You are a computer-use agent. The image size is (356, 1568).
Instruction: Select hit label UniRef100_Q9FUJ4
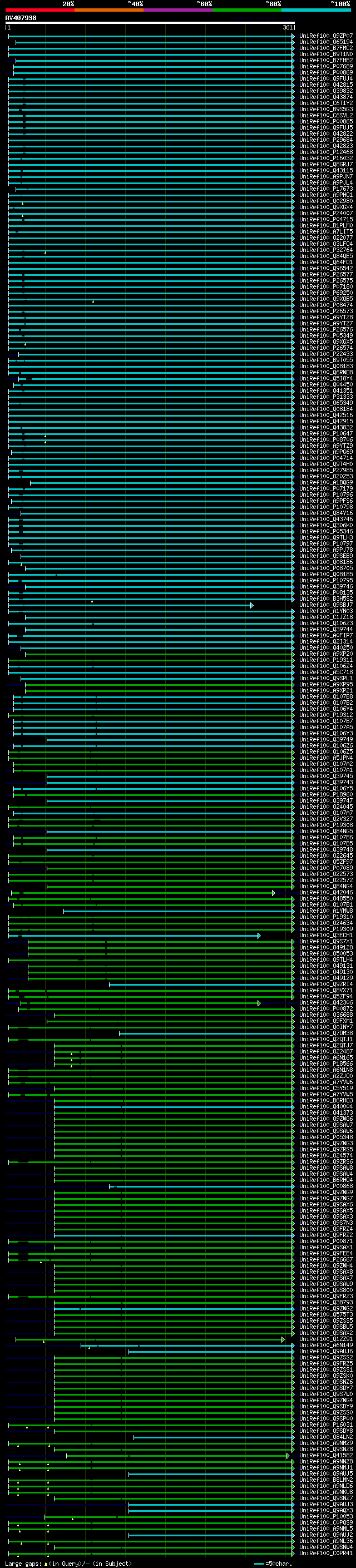[325, 78]
